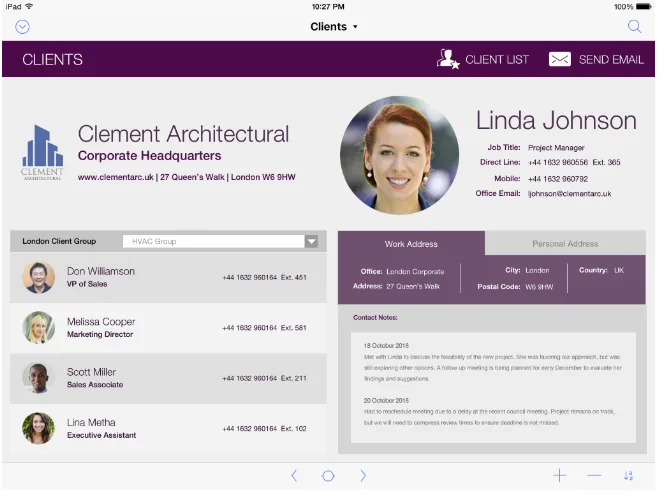Click Linda Johnson's profile photo

coord(399,155)
